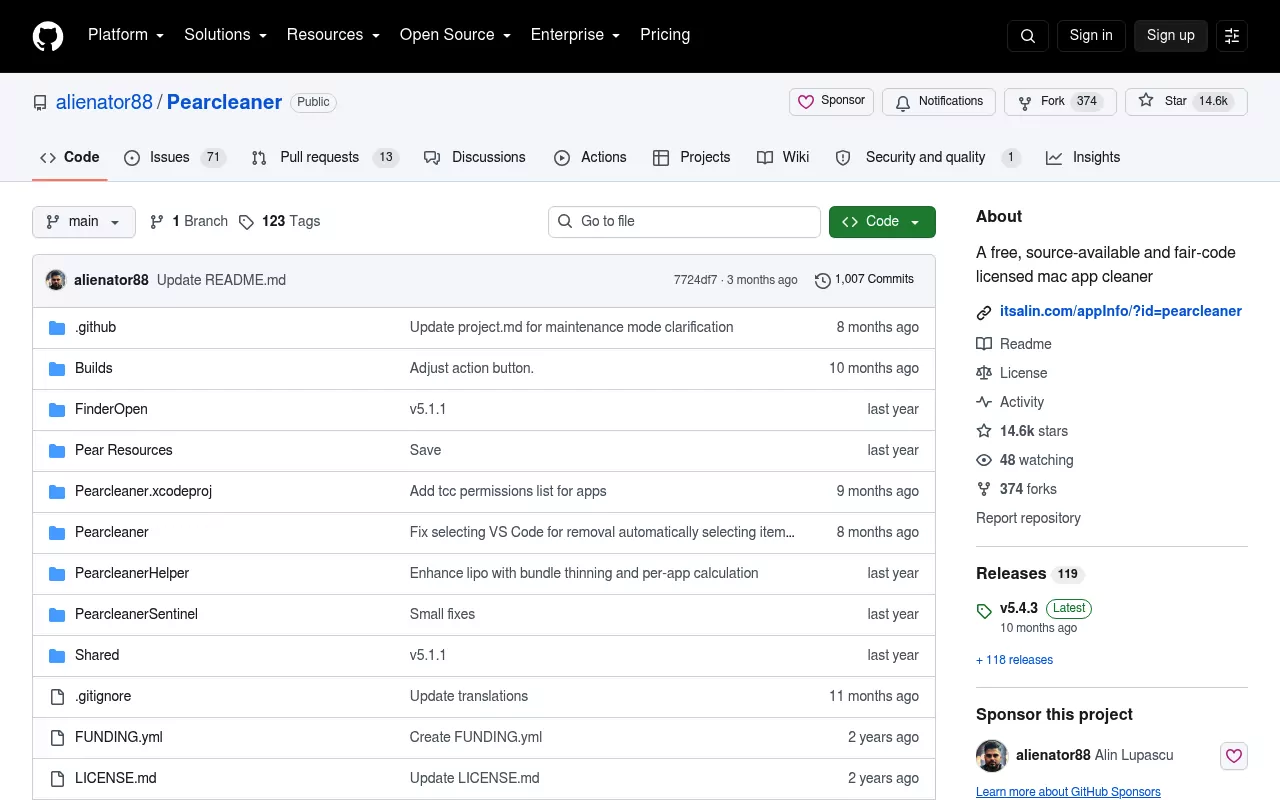Click the .github folder icon
The image size is (1280, 800).
tap(57, 328)
